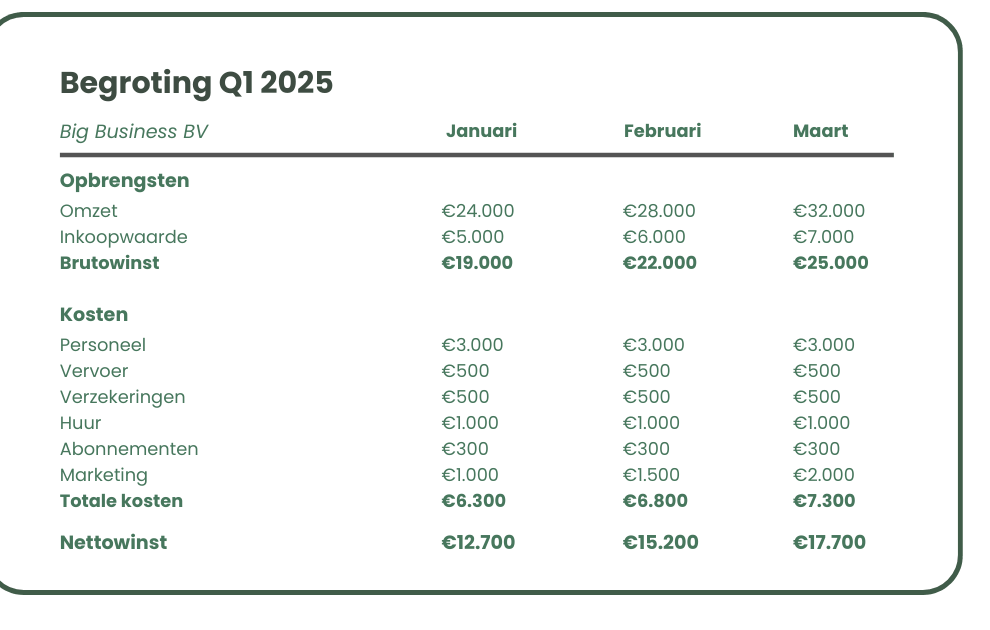Click the Huur value for Januari
The width and height of the screenshot is (990, 630).
coord(470,422)
